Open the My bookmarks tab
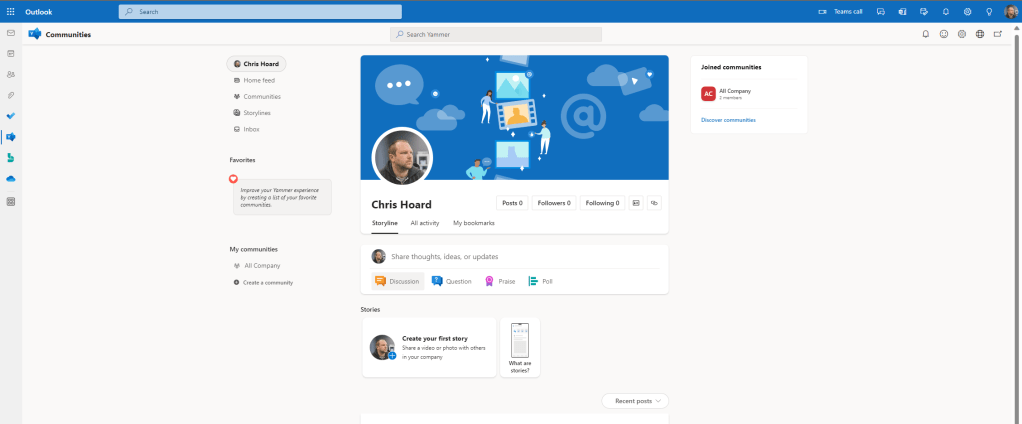 pyautogui.click(x=473, y=223)
